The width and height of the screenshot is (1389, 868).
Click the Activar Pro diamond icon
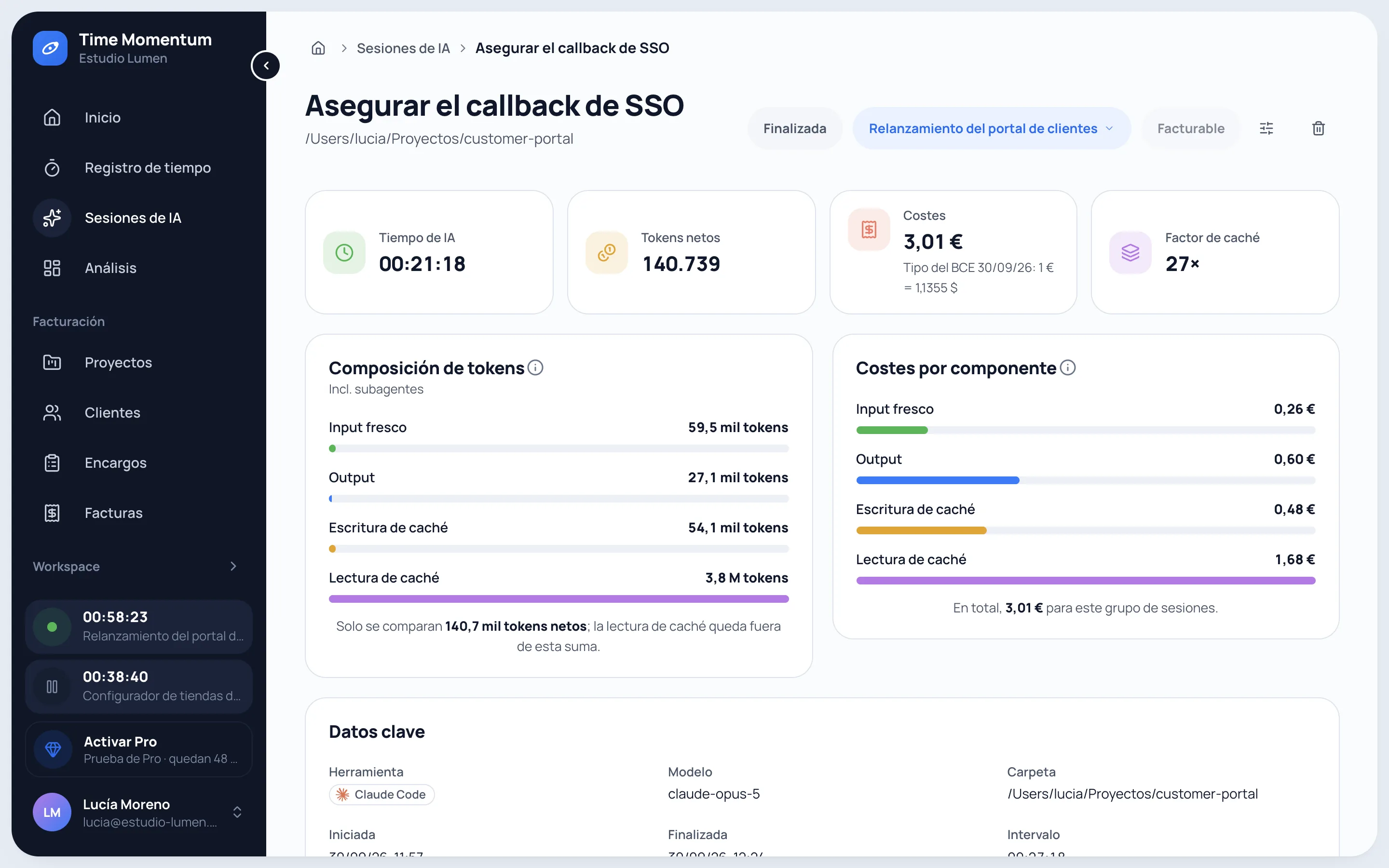tap(54, 749)
